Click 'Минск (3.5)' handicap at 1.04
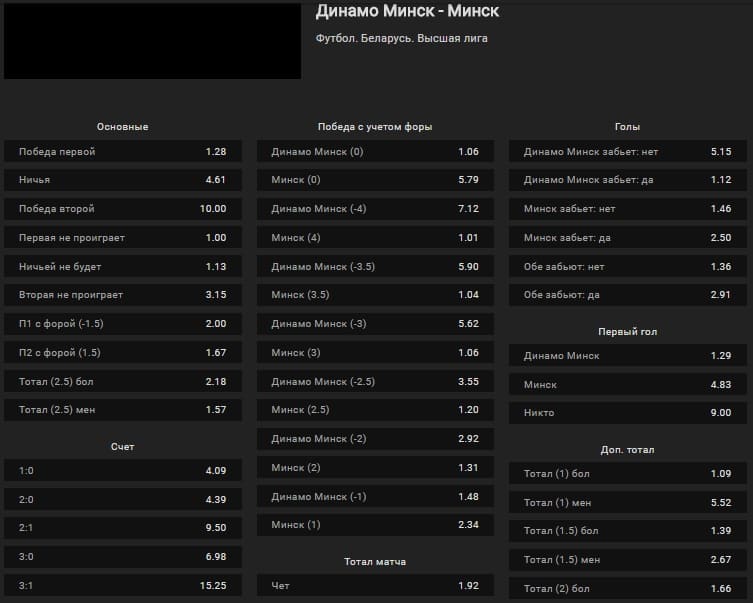The width and height of the screenshot is (753, 603). click(x=375, y=295)
